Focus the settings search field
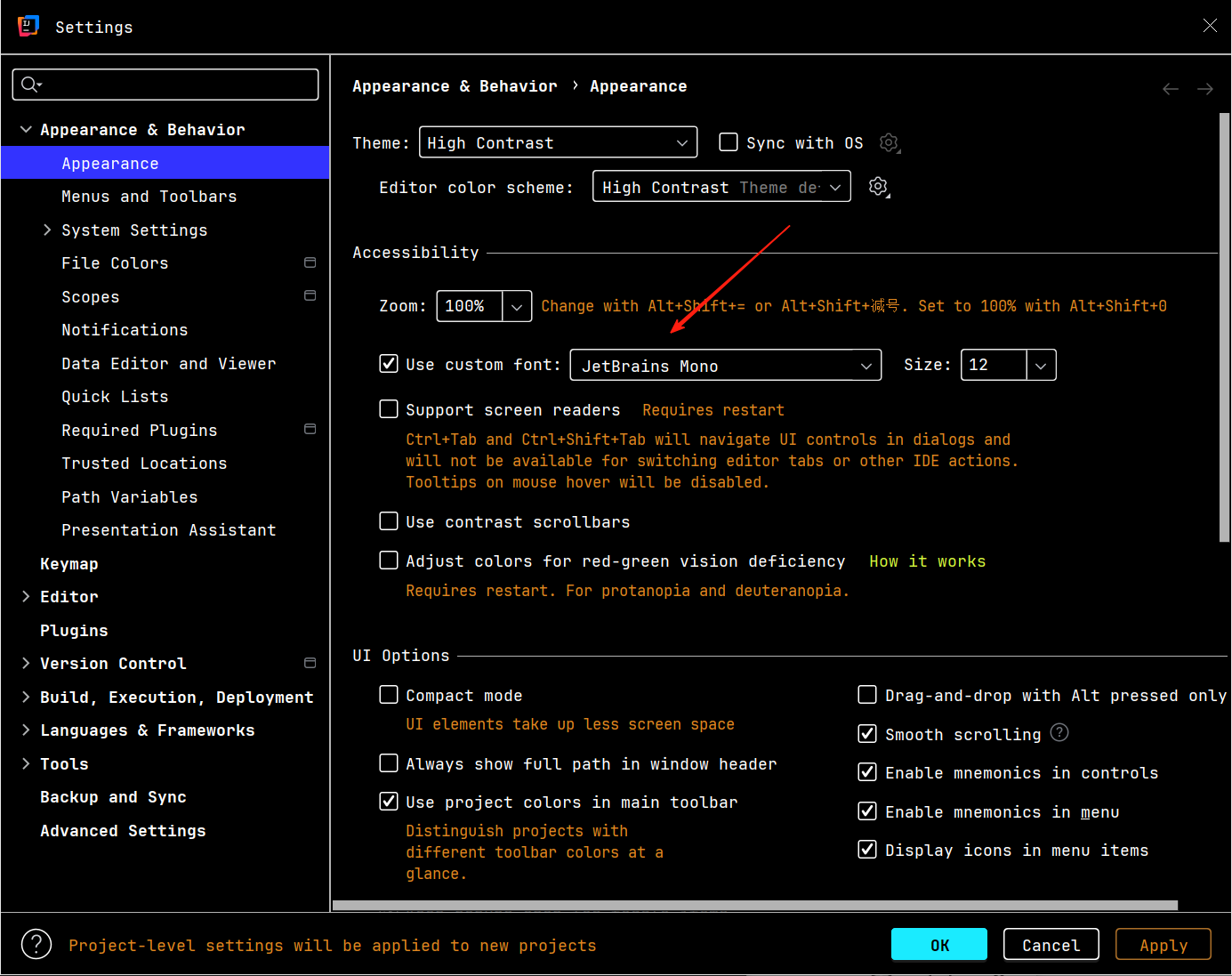Viewport: 1232px width, 976px height. coord(165,85)
